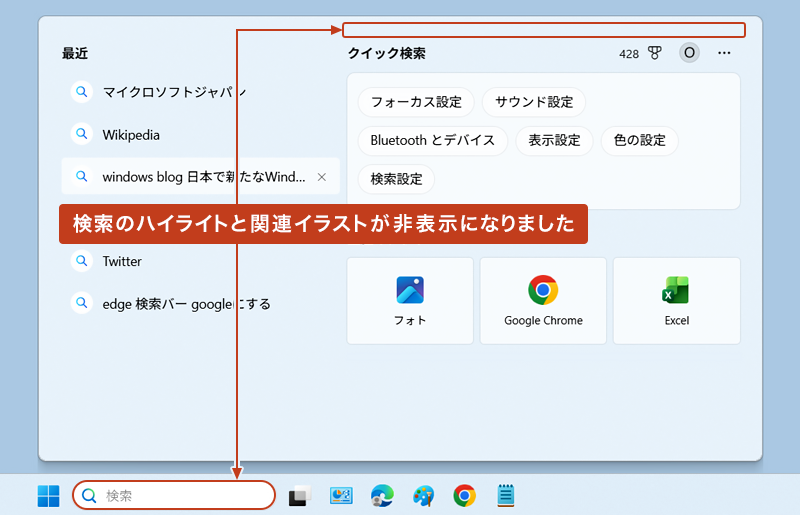Open Bluetooth とデバイス quick search
Viewport: 800px width, 515px height.
(432, 140)
